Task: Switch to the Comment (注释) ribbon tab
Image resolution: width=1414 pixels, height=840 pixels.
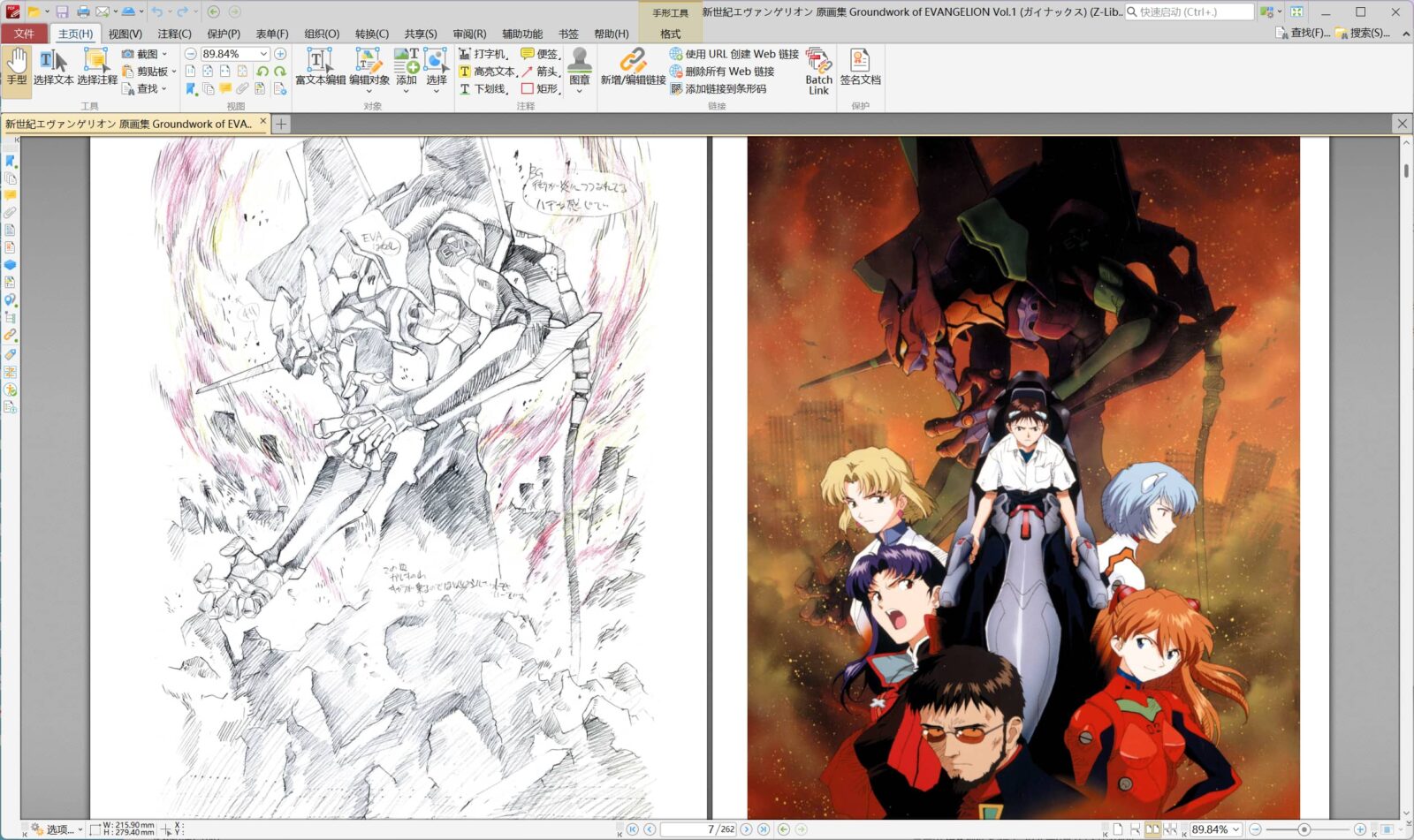Action: point(175,34)
